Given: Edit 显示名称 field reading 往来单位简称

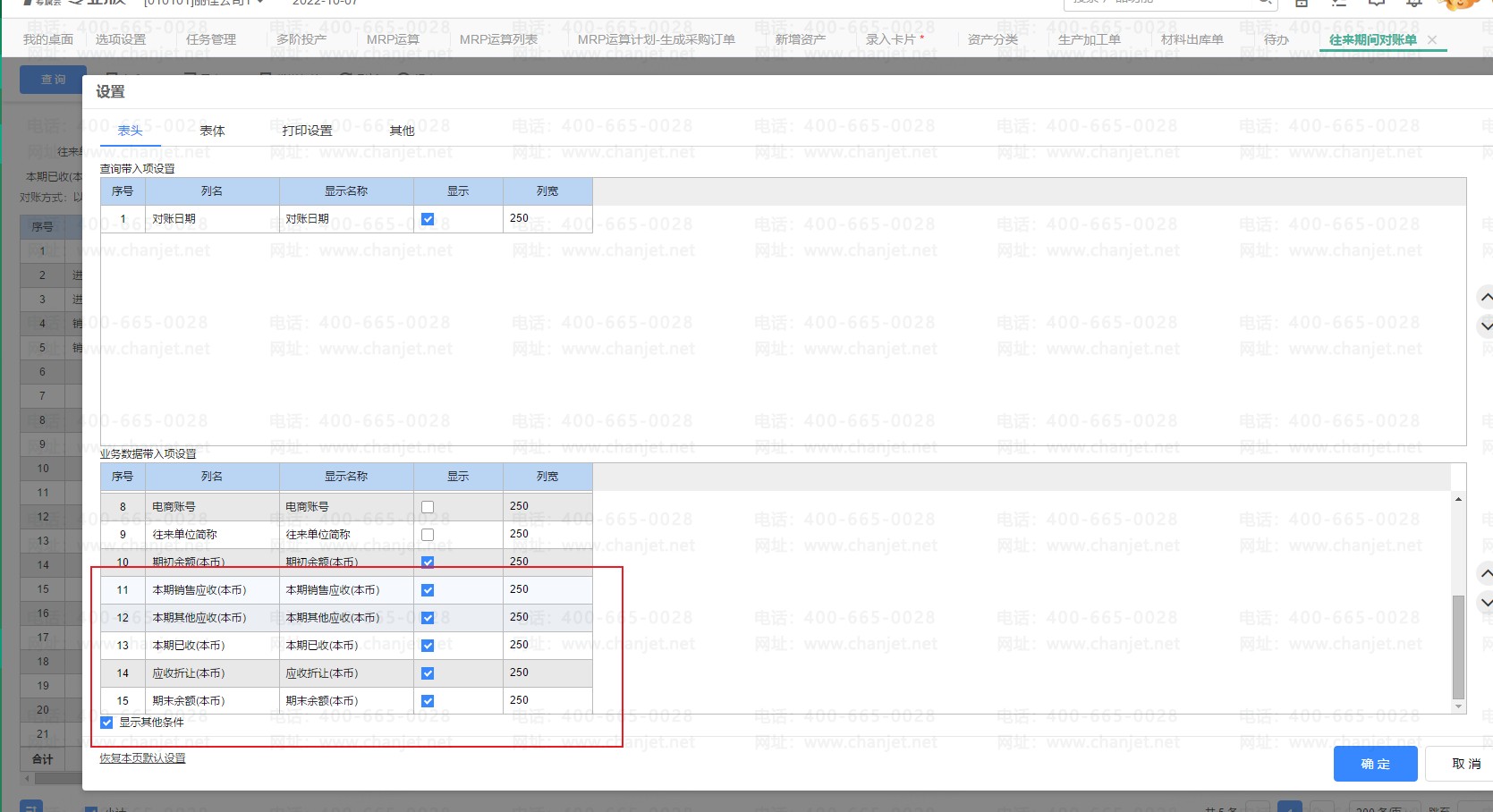Looking at the screenshot, I should (x=347, y=535).
